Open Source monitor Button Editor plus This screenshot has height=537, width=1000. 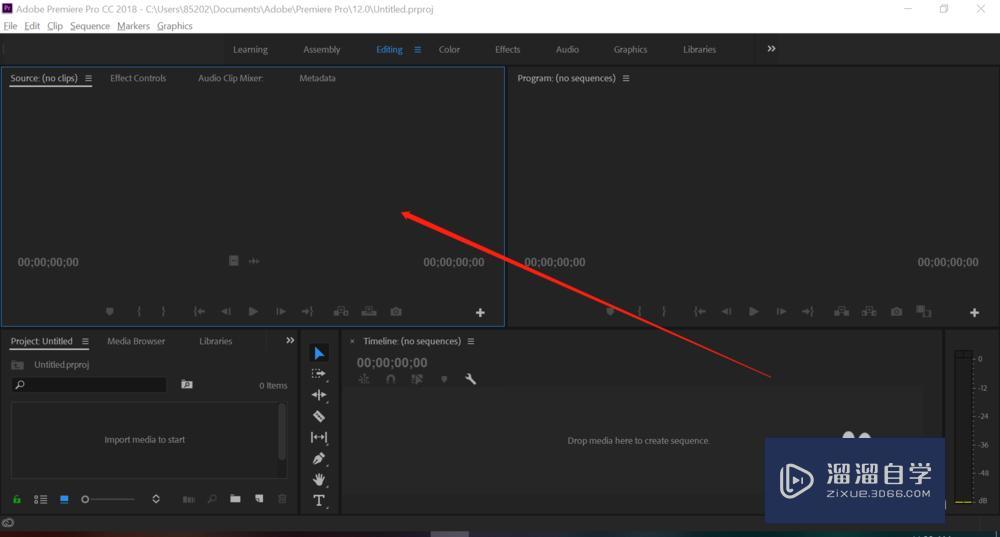click(480, 313)
